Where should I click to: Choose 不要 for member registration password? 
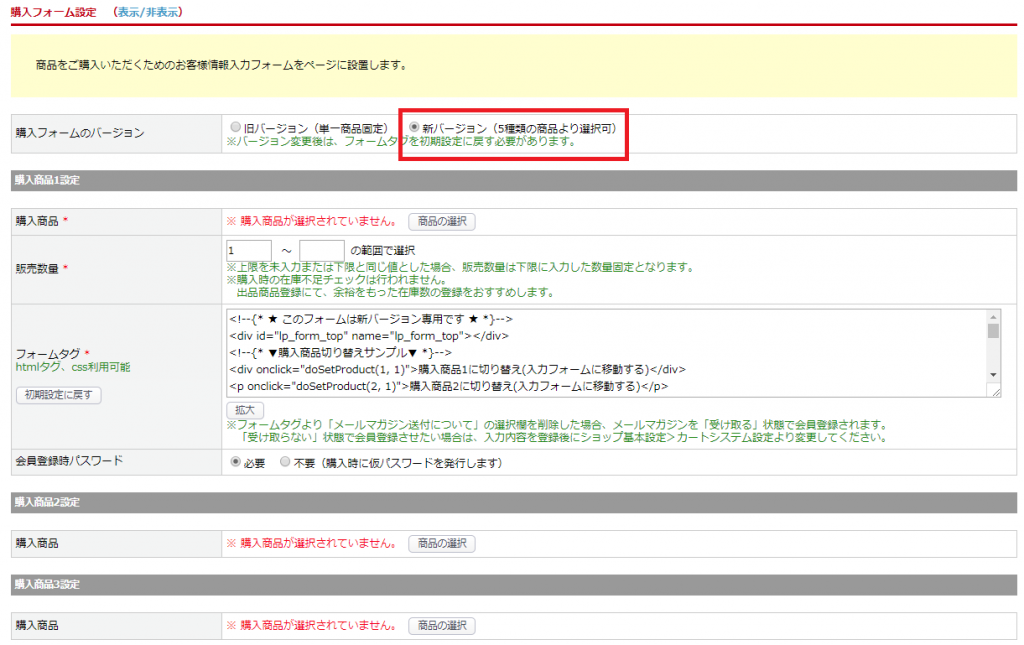point(285,463)
